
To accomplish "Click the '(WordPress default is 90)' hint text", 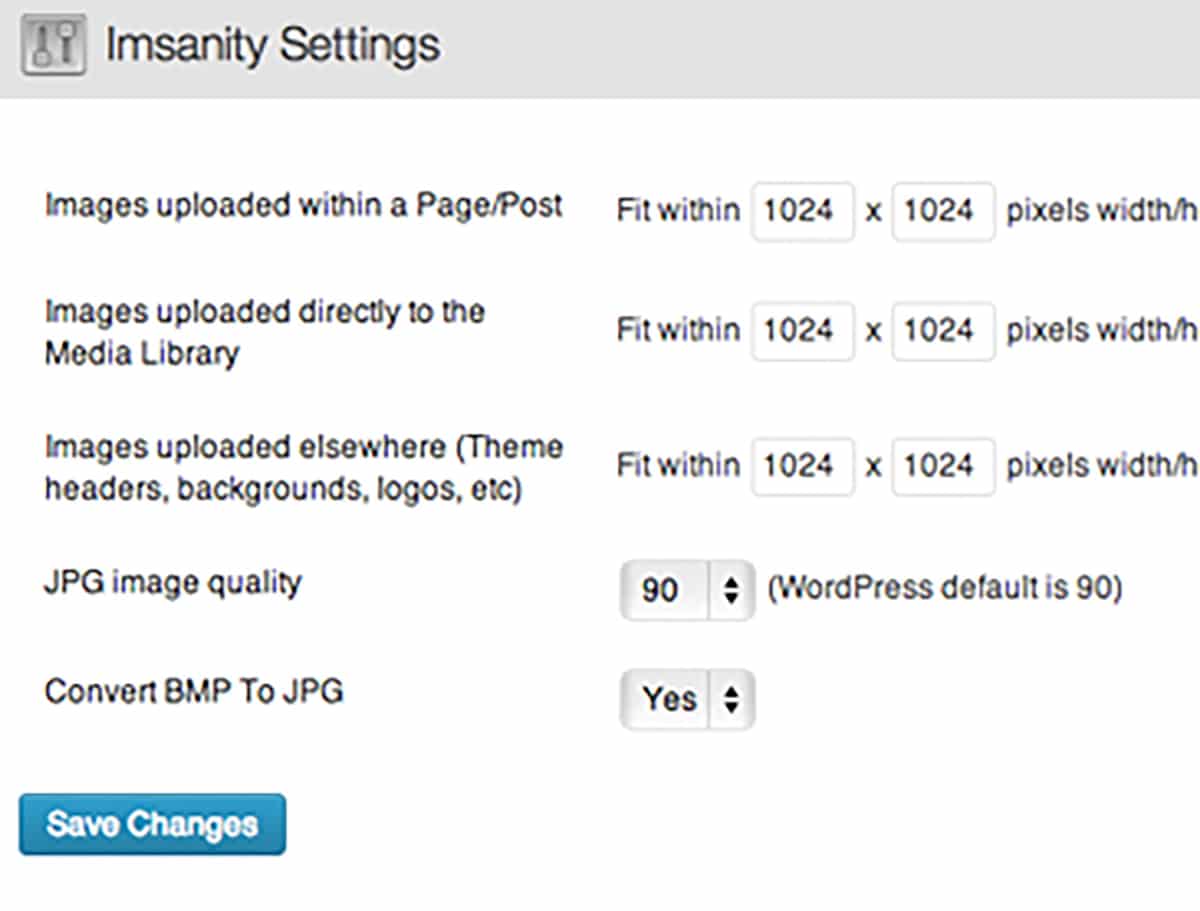I will pyautogui.click(x=944, y=589).
